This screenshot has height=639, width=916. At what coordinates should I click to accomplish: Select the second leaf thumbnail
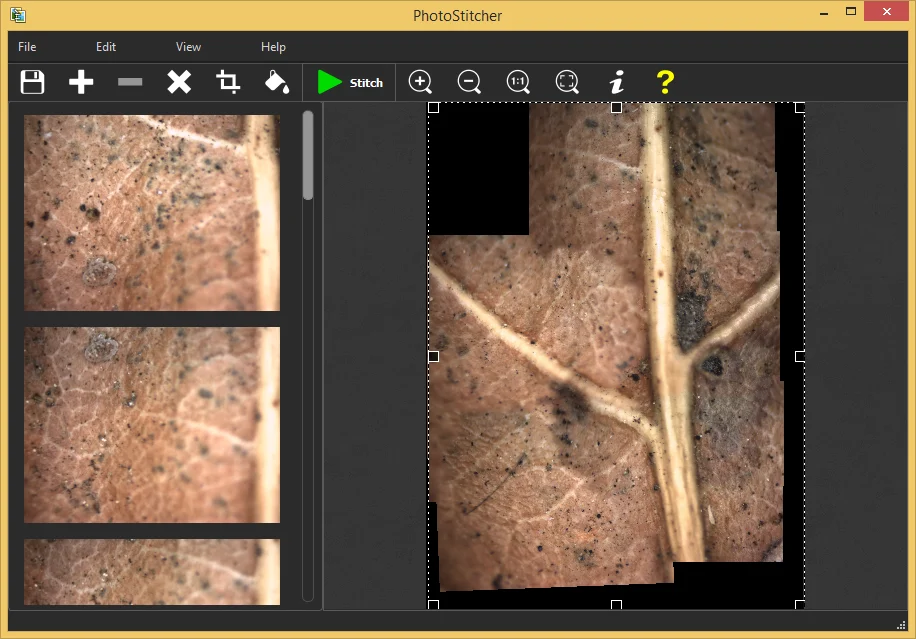point(152,425)
